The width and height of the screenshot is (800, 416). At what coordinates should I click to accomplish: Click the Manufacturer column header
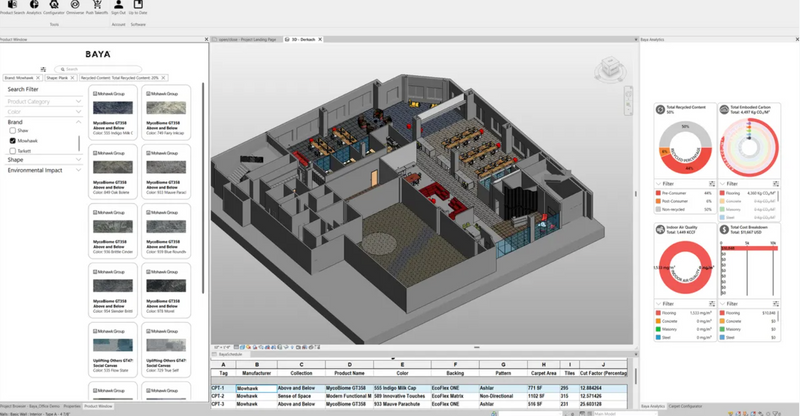257,373
